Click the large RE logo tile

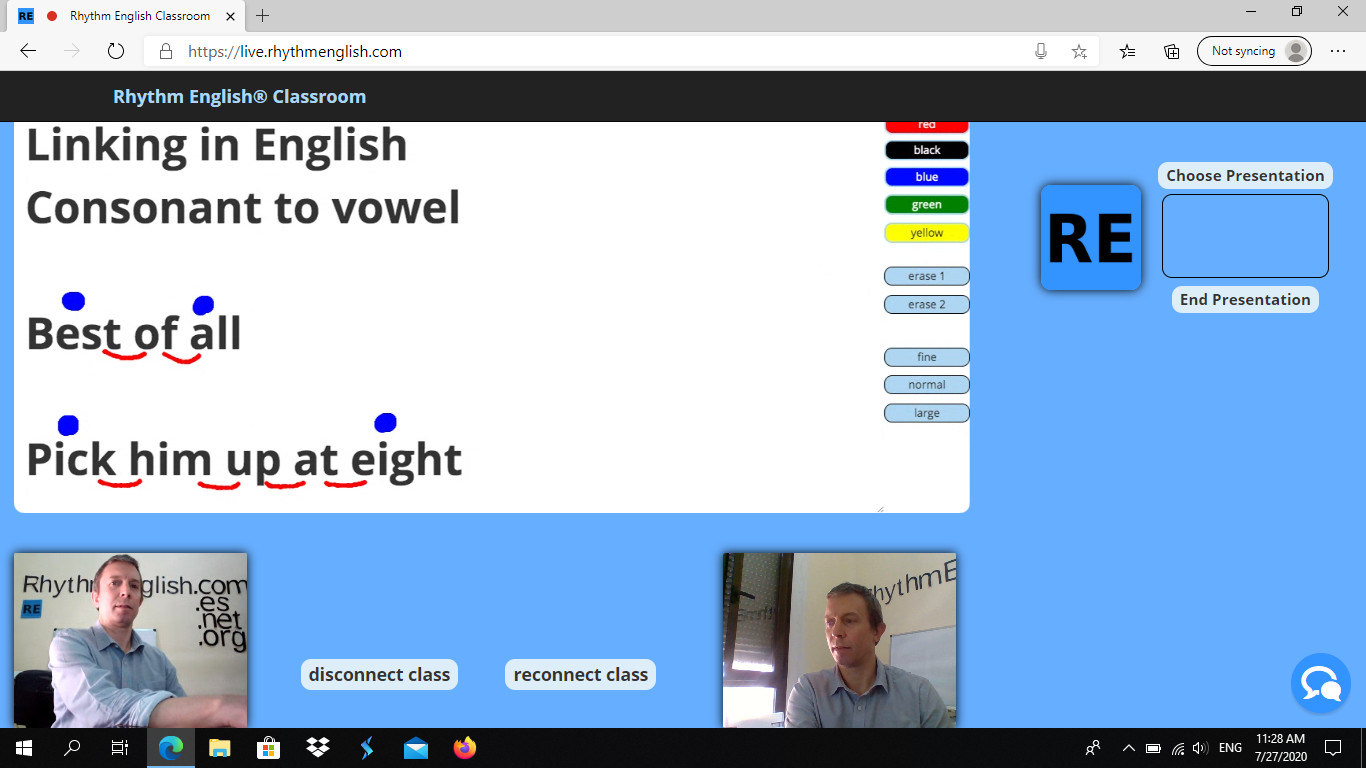pyautogui.click(x=1090, y=238)
